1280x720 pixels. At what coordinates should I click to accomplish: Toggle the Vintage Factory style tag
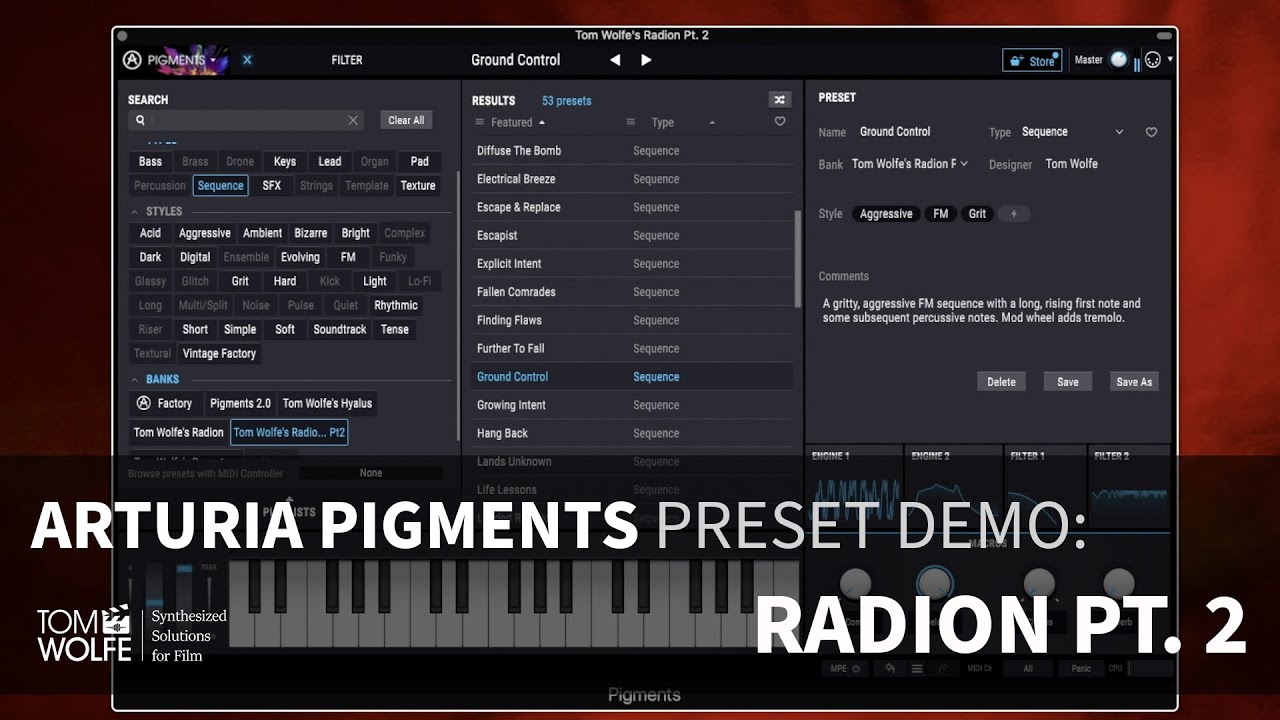point(219,353)
